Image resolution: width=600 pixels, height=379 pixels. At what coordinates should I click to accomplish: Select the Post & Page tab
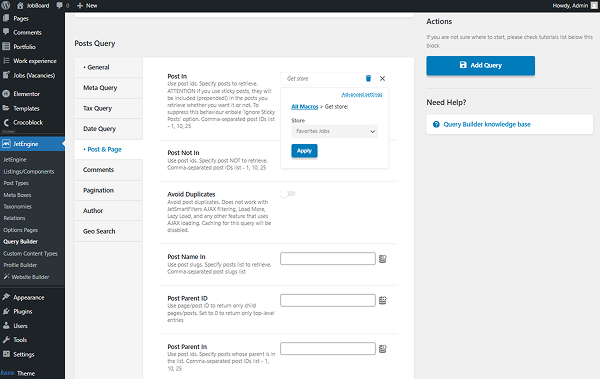point(108,149)
